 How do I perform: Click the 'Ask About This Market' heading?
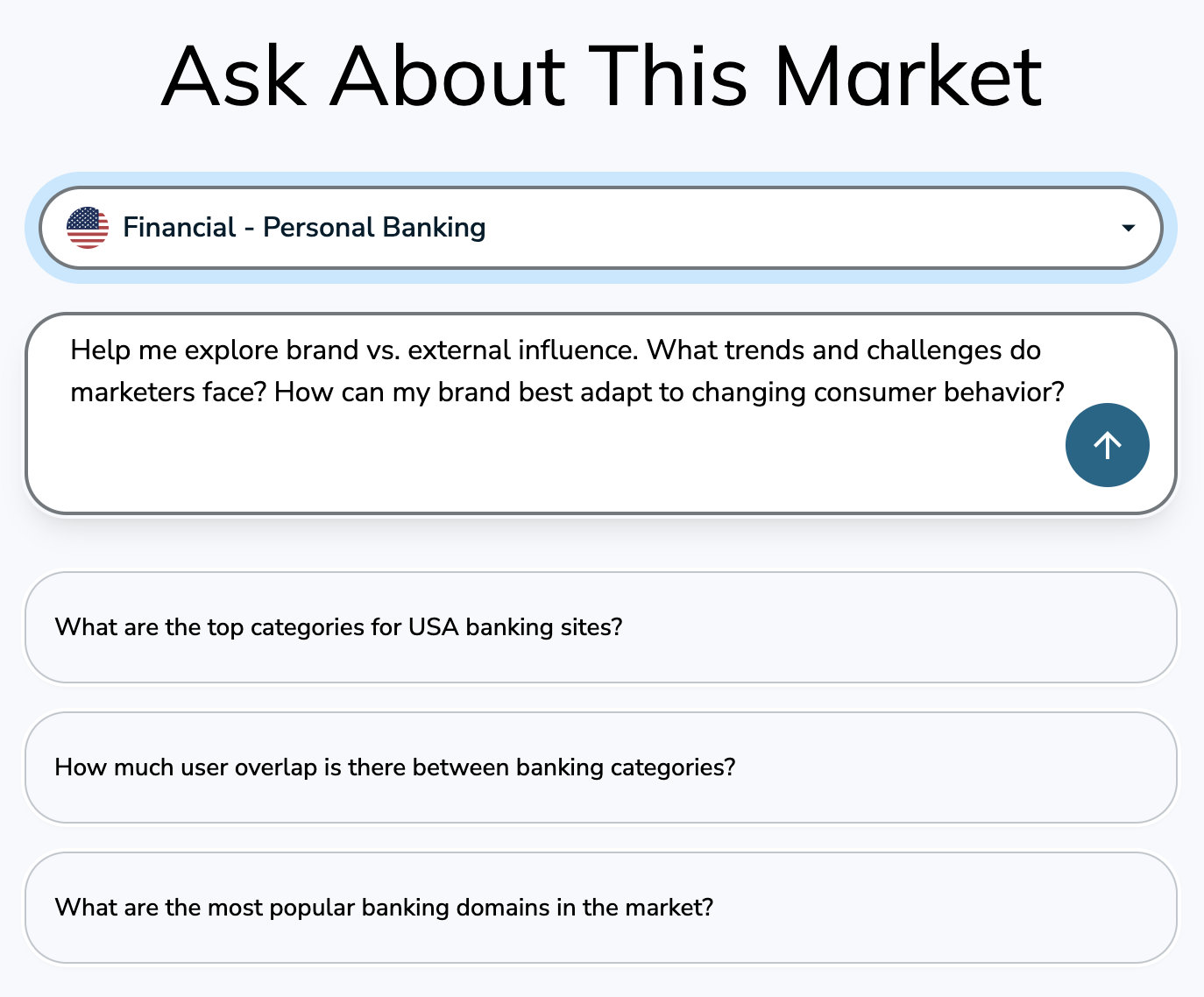pos(601,77)
